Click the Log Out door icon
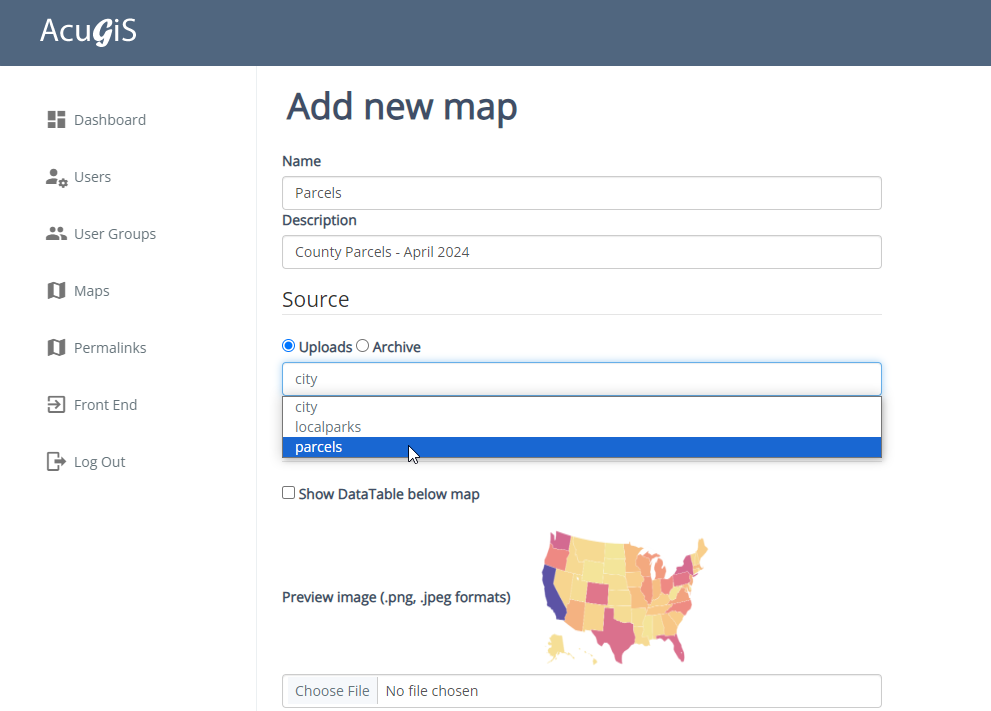Viewport: 991px width, 711px height. point(56,462)
